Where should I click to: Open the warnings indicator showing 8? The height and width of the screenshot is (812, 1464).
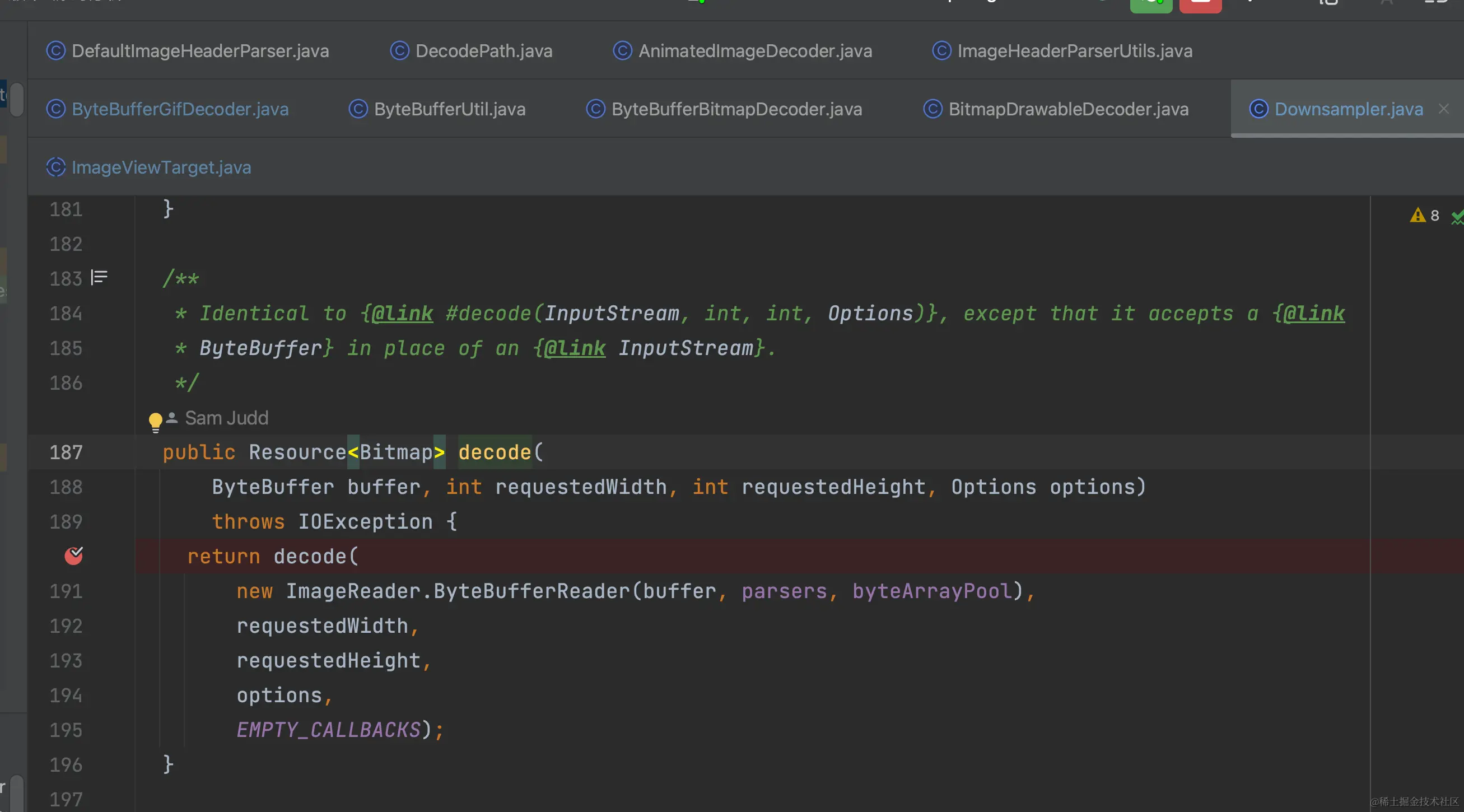click(x=1425, y=216)
